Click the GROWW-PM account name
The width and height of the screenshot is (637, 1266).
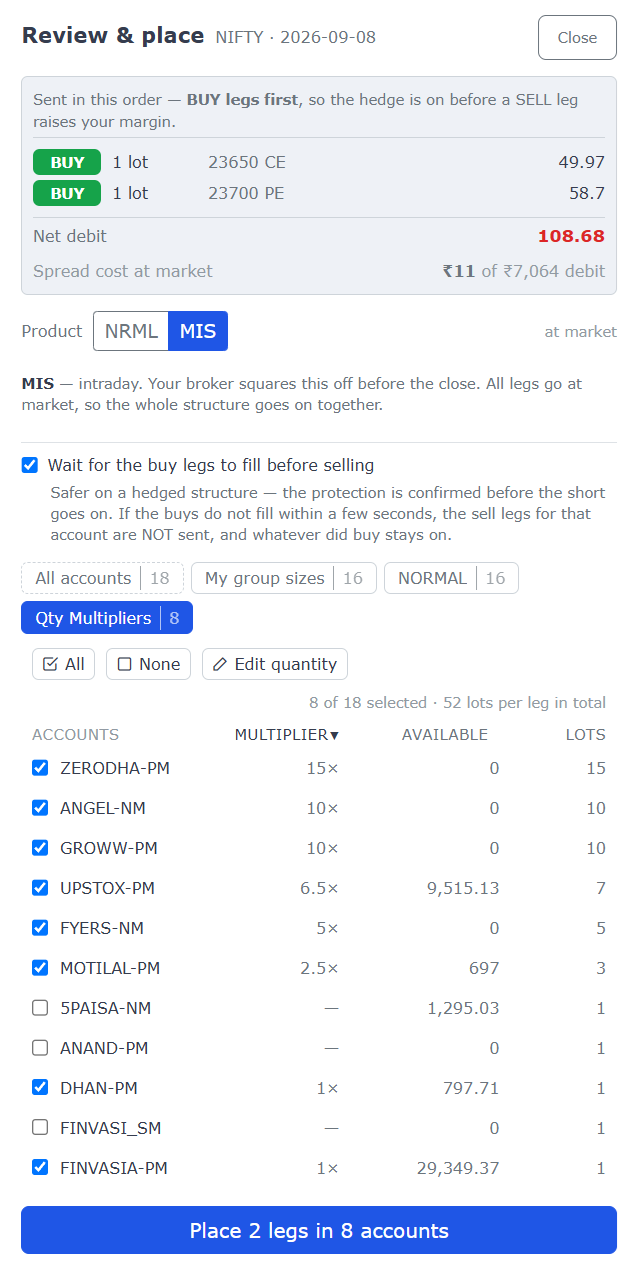(109, 848)
